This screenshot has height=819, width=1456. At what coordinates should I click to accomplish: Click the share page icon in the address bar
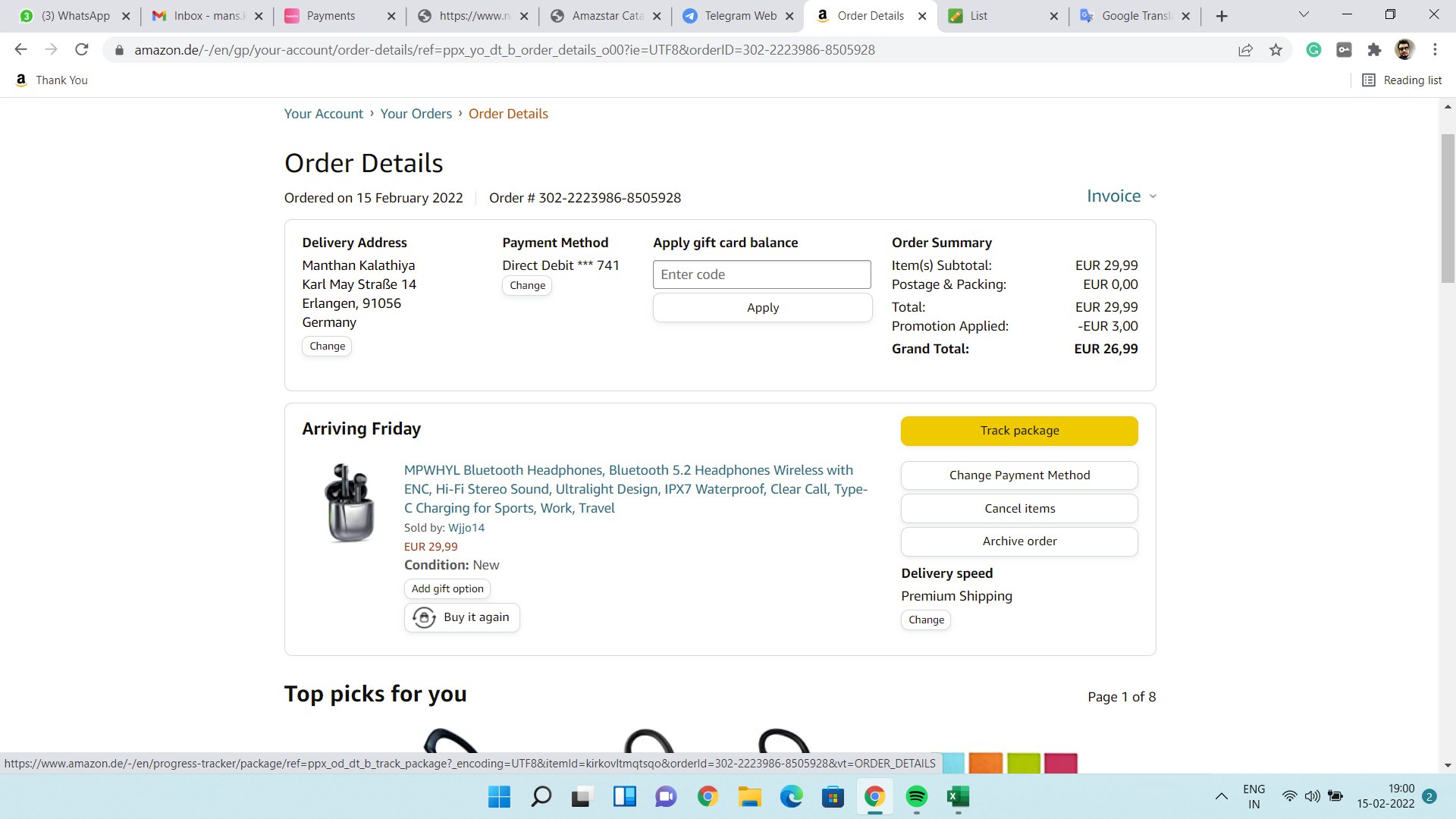pos(1245,50)
